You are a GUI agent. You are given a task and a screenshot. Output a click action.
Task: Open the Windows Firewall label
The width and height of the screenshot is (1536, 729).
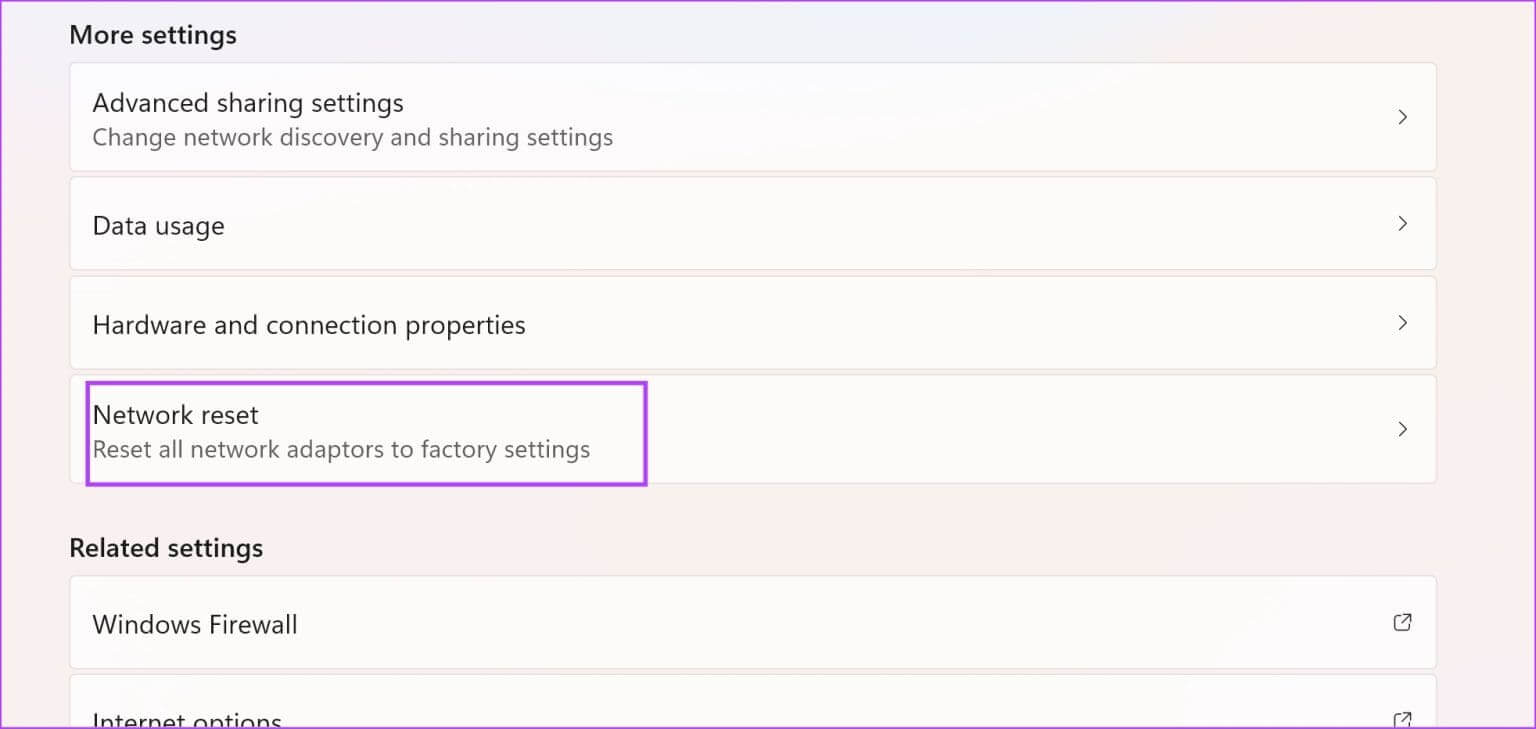point(195,624)
